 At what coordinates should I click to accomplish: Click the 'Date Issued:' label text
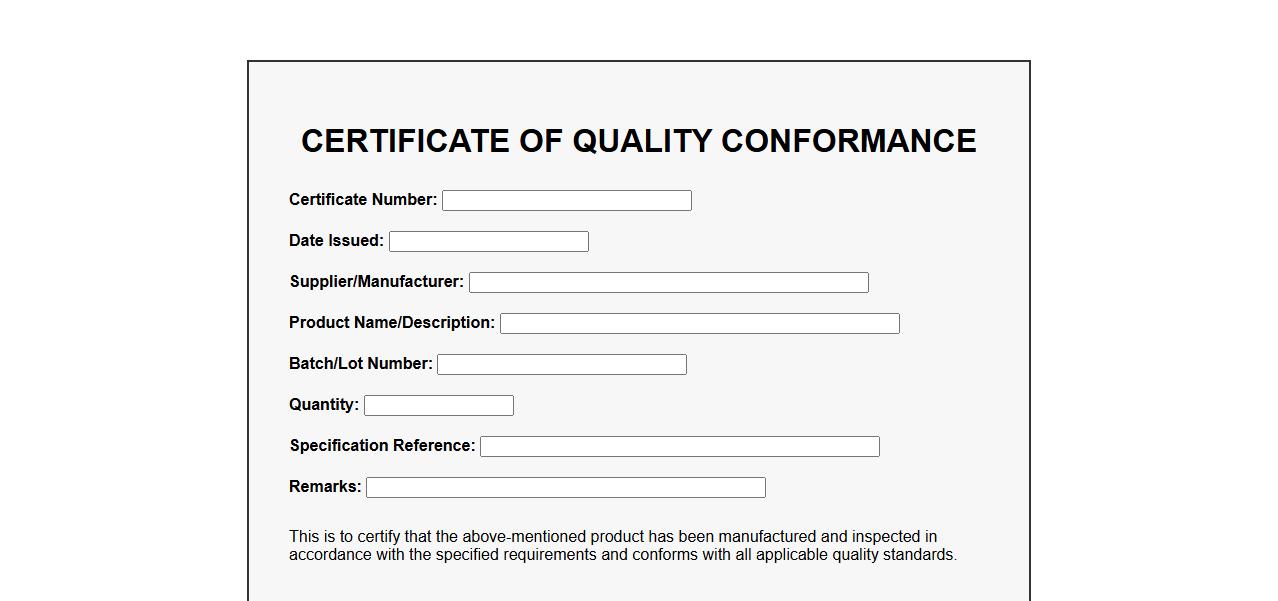pos(336,241)
